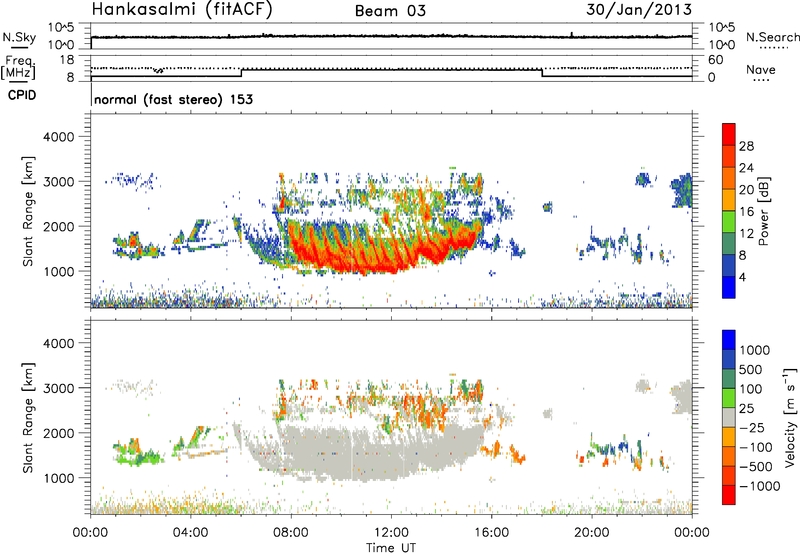Click the 4000 tick on power panel range axis
Image resolution: width=800 pixels, height=554 pixels.
[x=59, y=137]
